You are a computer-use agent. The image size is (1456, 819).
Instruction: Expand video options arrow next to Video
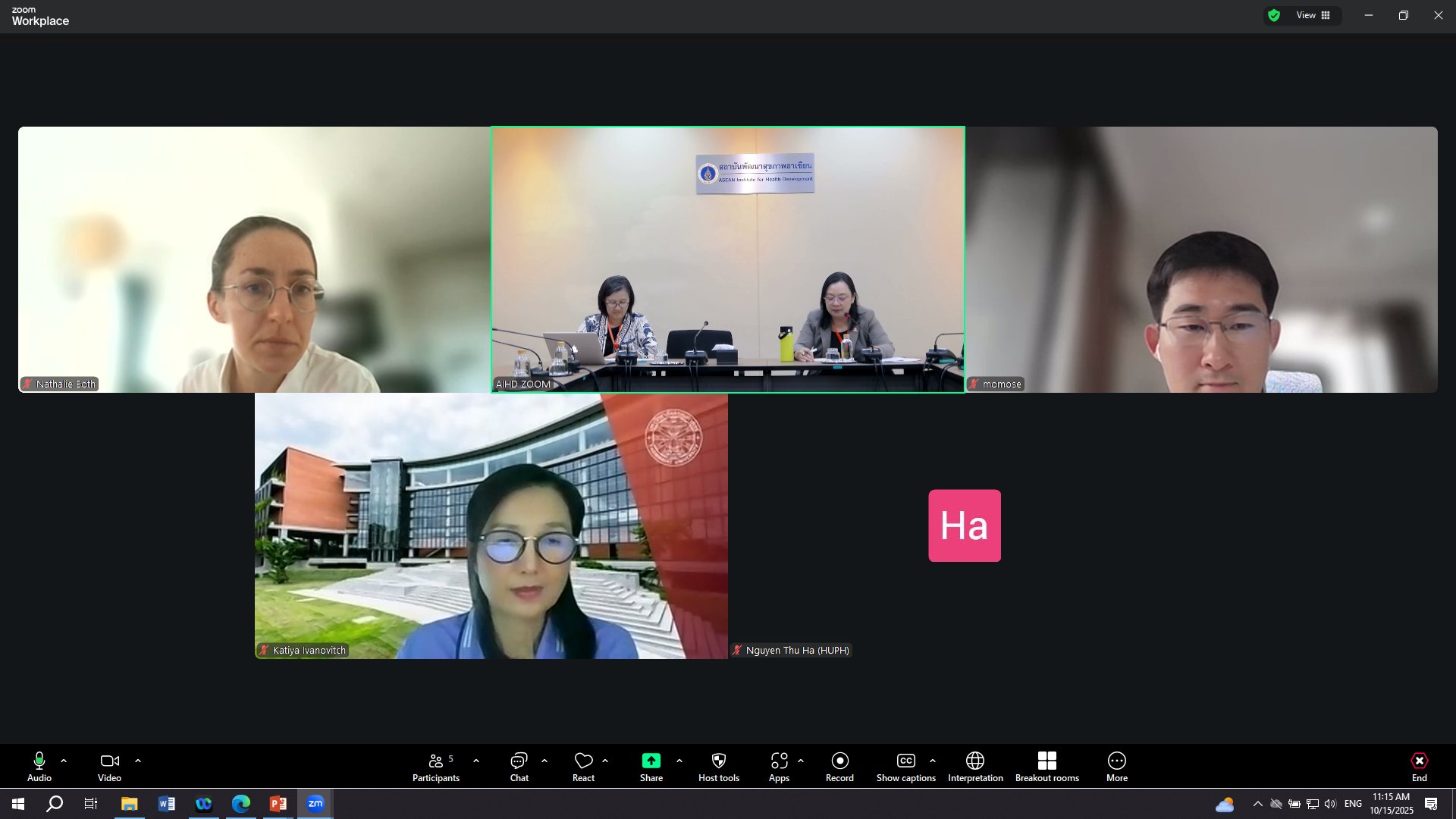point(138,761)
